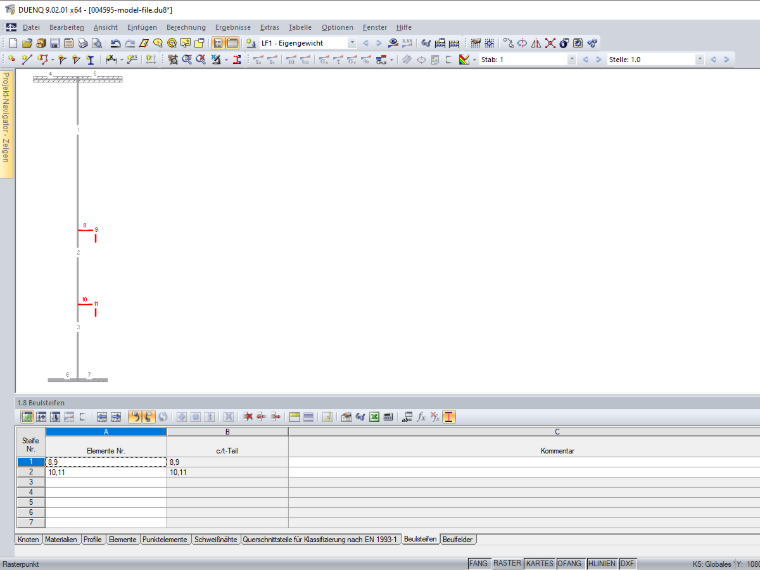Go to next load case with right arrow

pos(379,43)
